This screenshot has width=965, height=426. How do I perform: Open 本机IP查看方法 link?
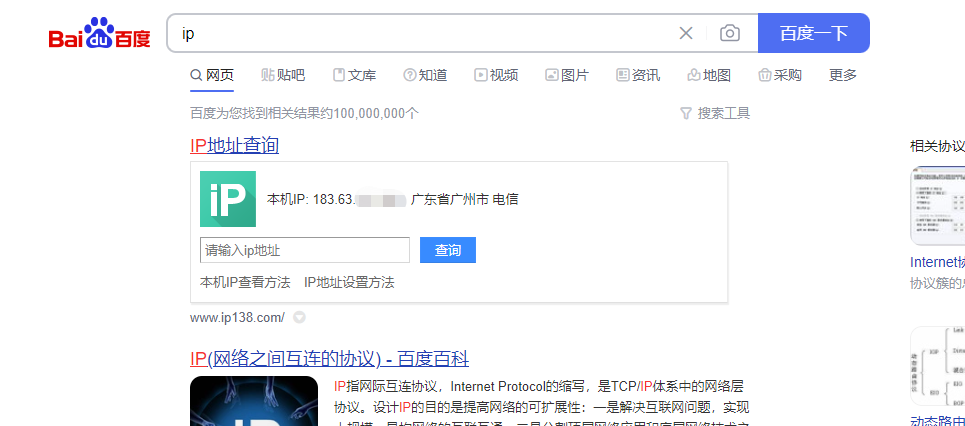tap(245, 283)
